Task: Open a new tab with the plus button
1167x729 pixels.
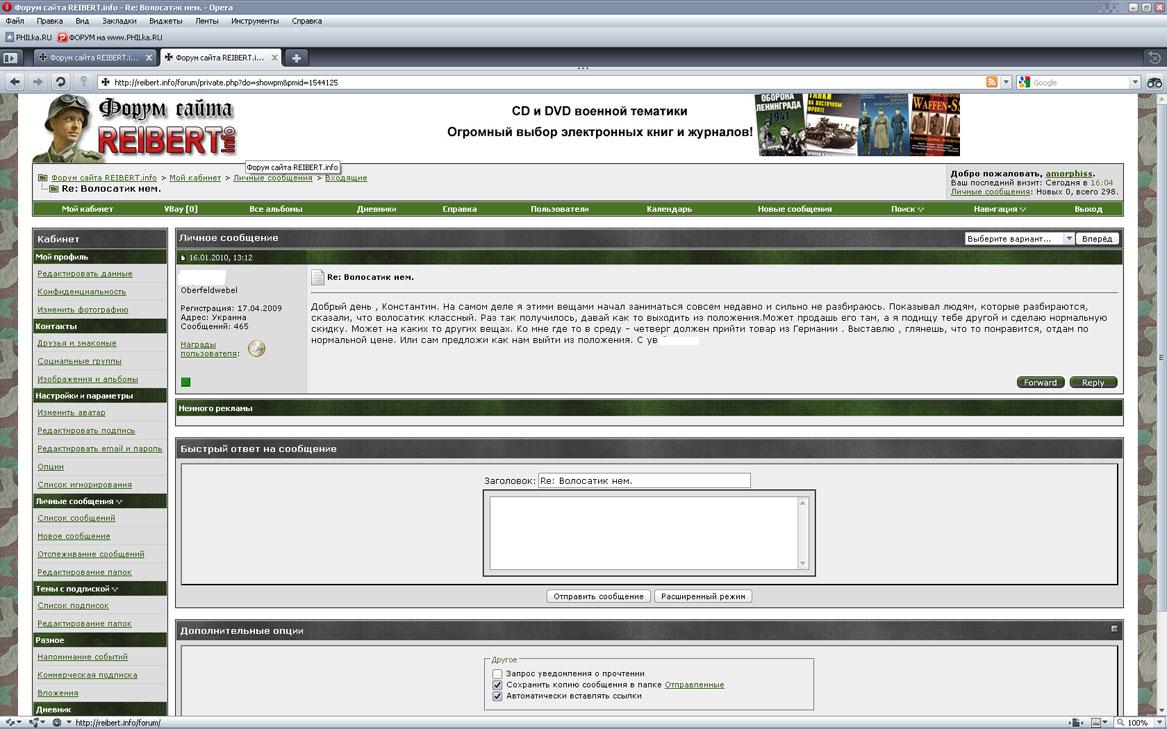Action: click(x=295, y=57)
